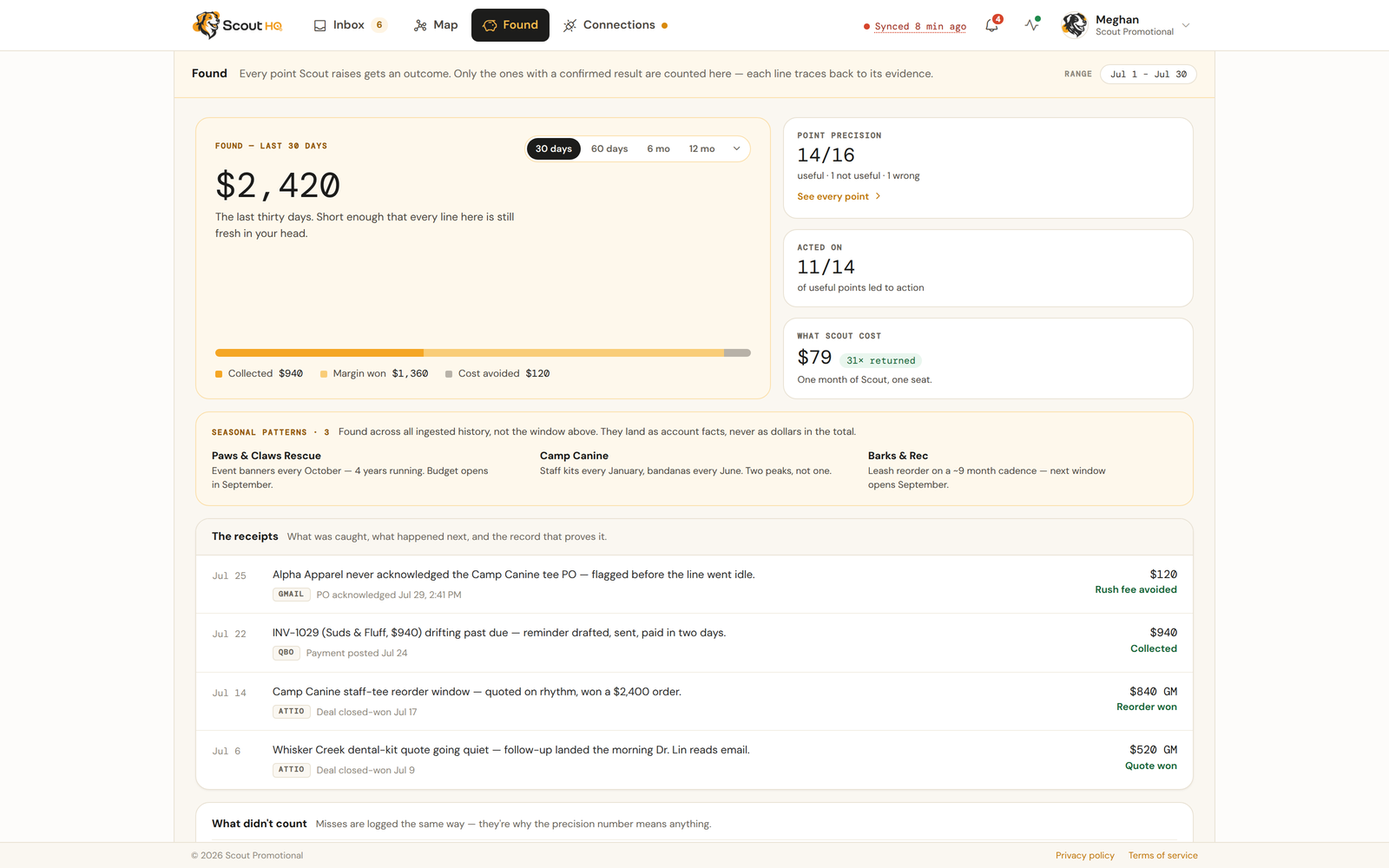Open the Whisker Creek dental-kit receipt
Screen dimensions: 1389x868
694,759
